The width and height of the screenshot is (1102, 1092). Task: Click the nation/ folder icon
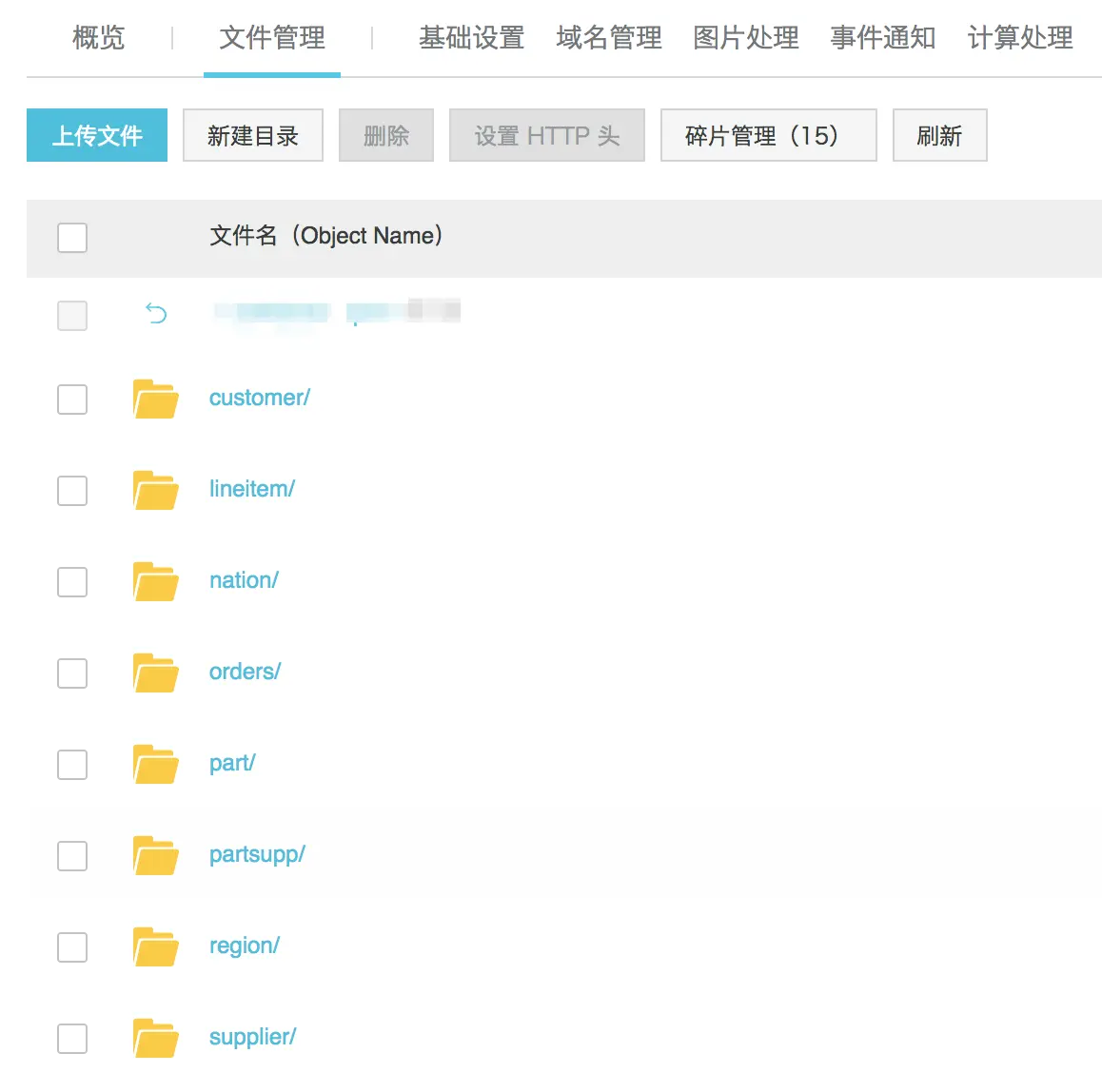click(x=155, y=582)
